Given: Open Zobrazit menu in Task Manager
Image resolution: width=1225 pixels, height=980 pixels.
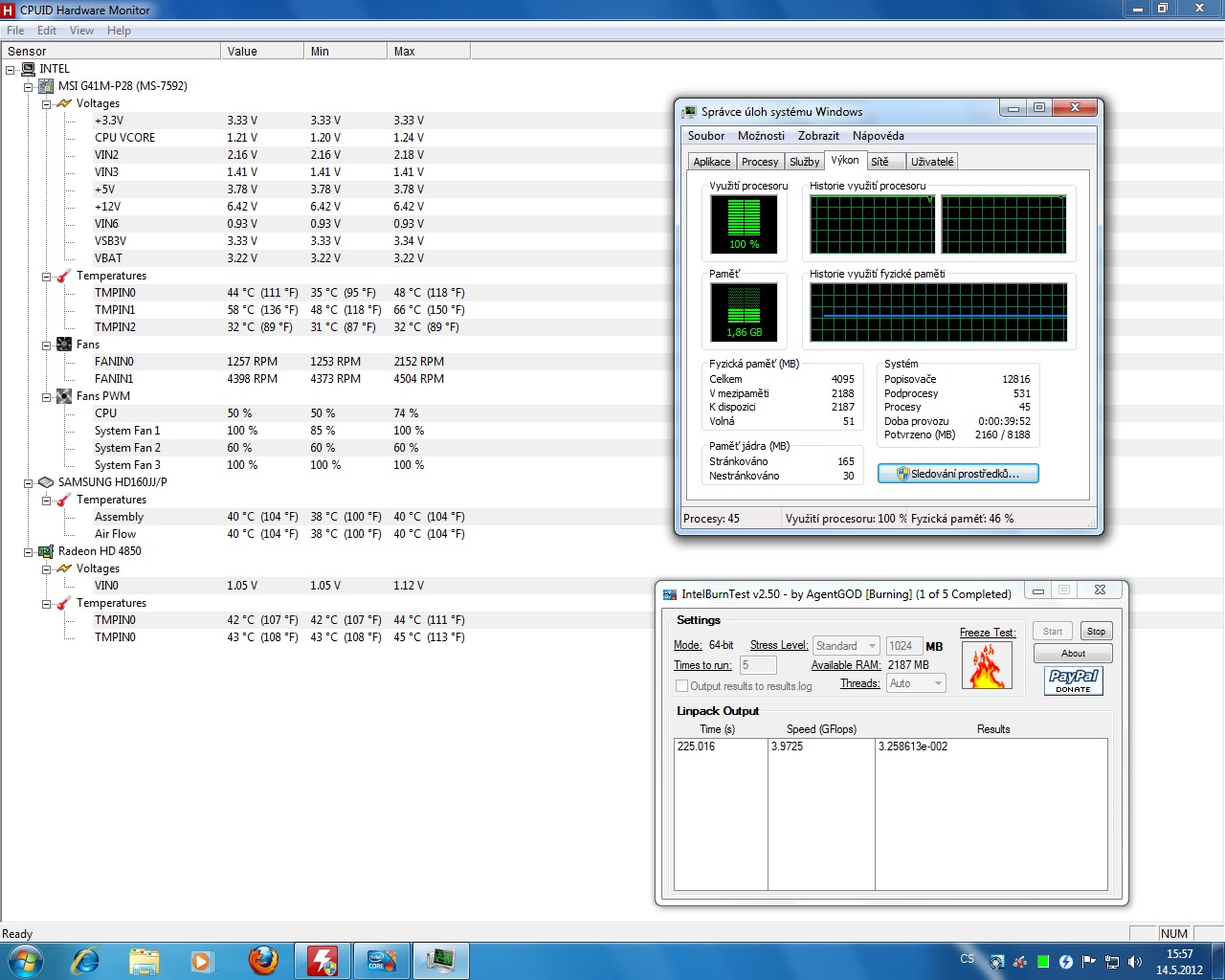Looking at the screenshot, I should click(x=818, y=136).
